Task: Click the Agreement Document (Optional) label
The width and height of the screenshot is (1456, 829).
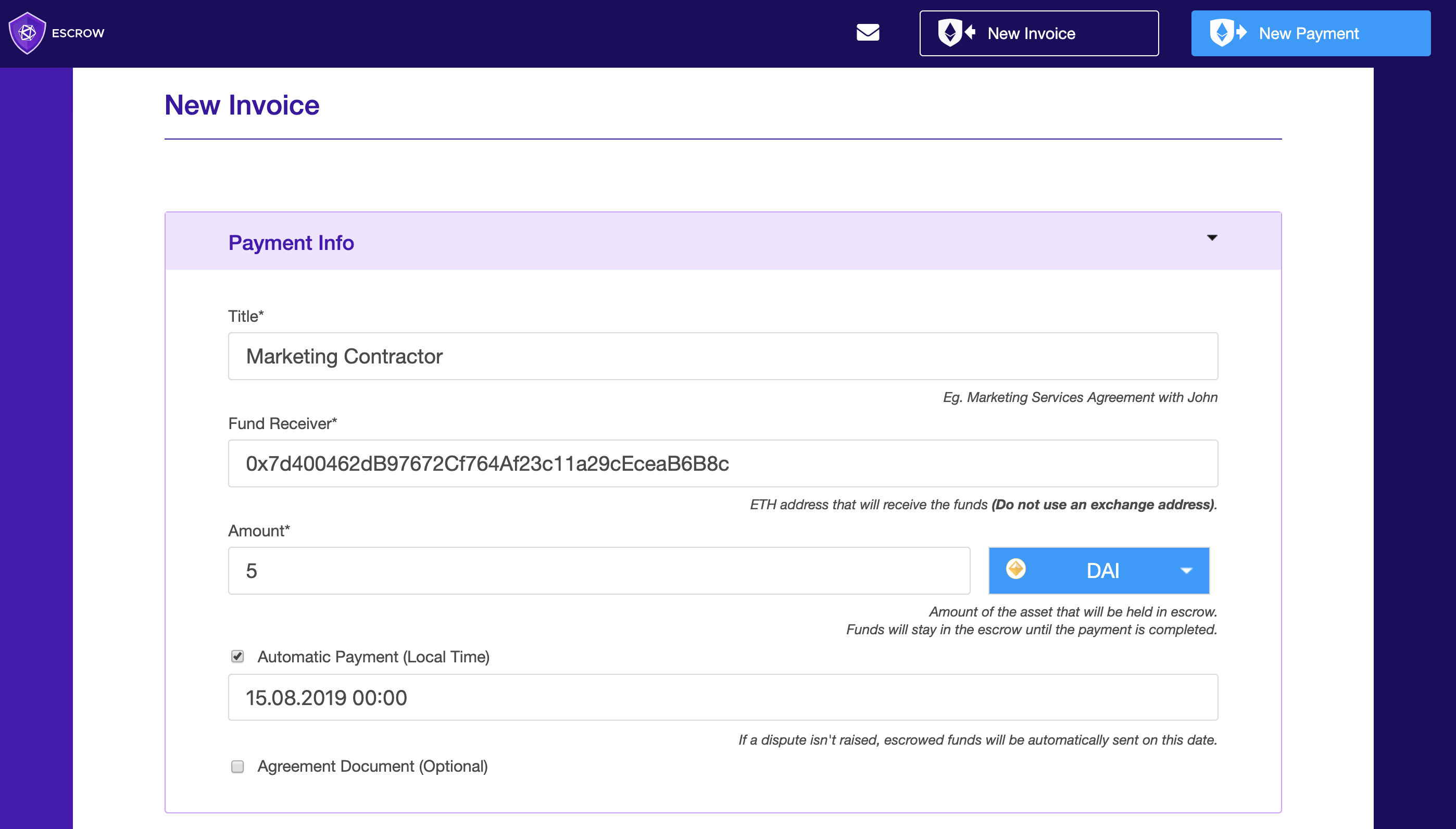Action: (372, 767)
